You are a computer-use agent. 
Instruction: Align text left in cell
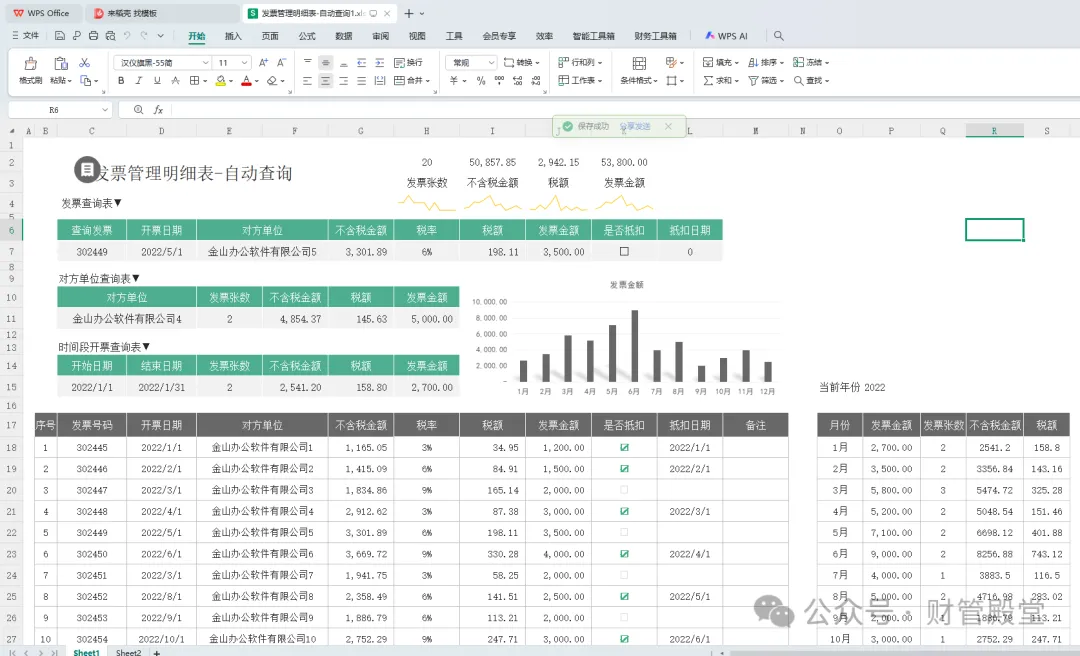point(308,81)
